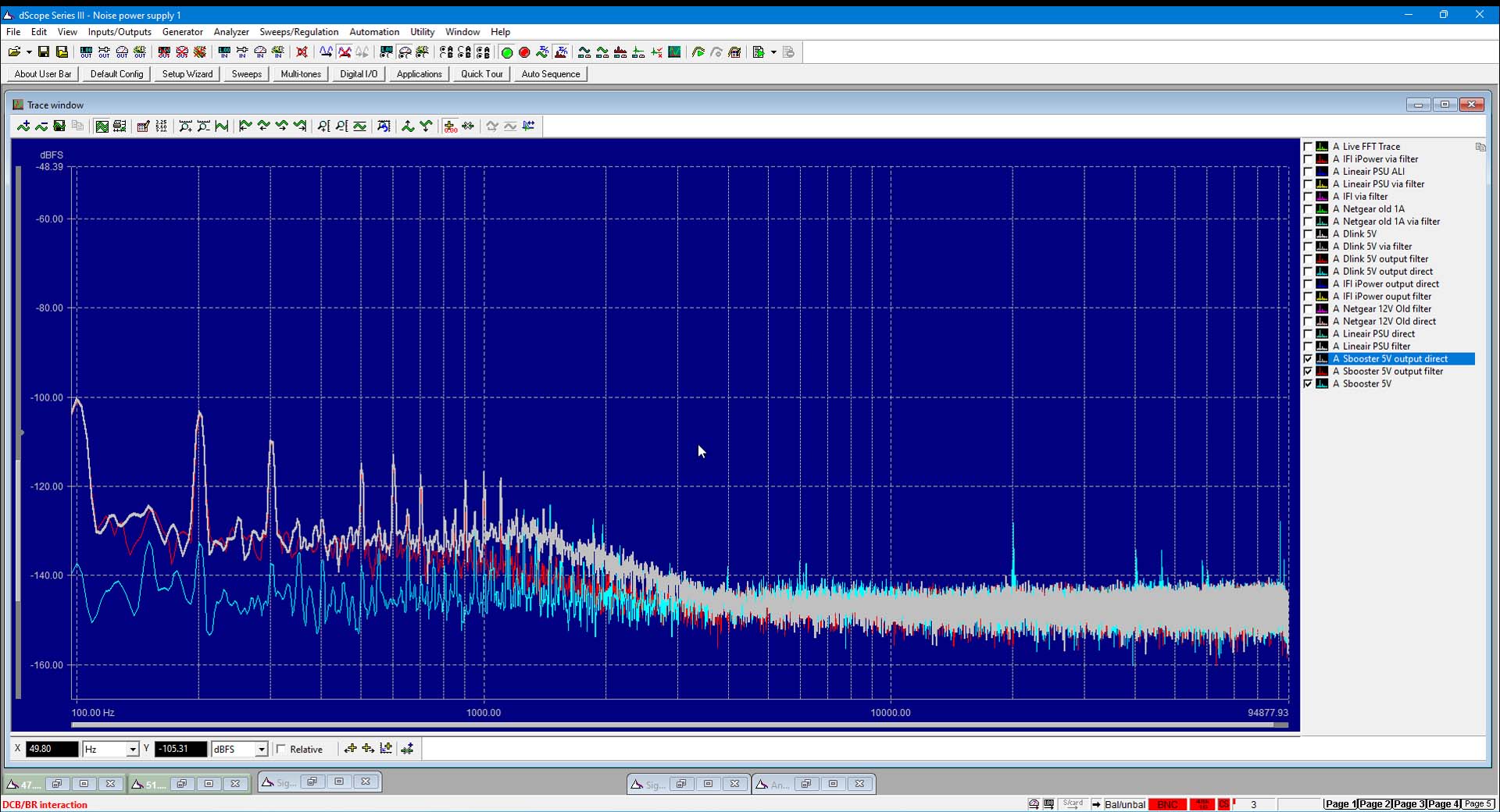Move cursor to first point icon
Screen dimensions: 1500x812
click(245, 126)
